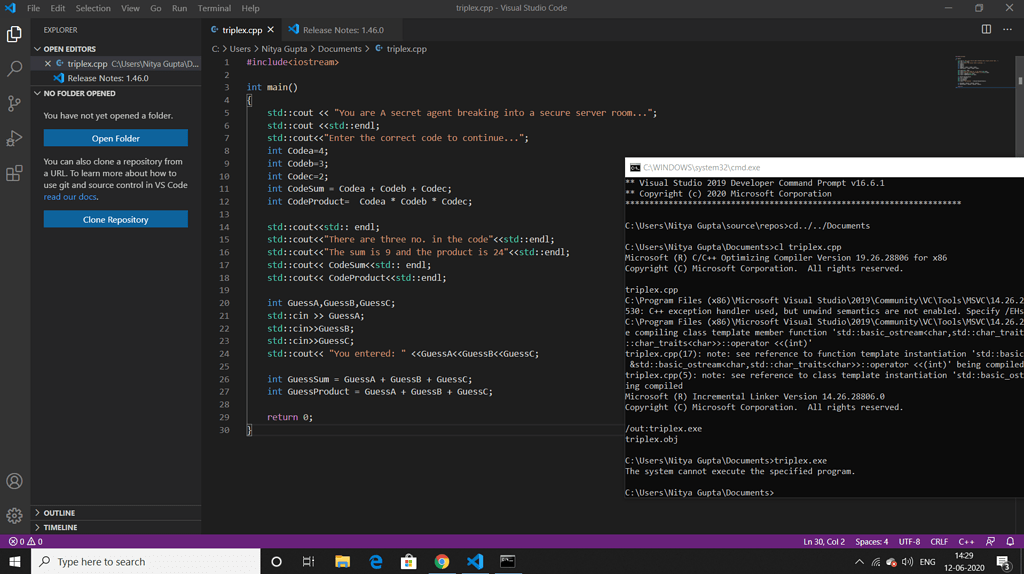Open the Source Control view
1024x574 pixels.
[14, 104]
